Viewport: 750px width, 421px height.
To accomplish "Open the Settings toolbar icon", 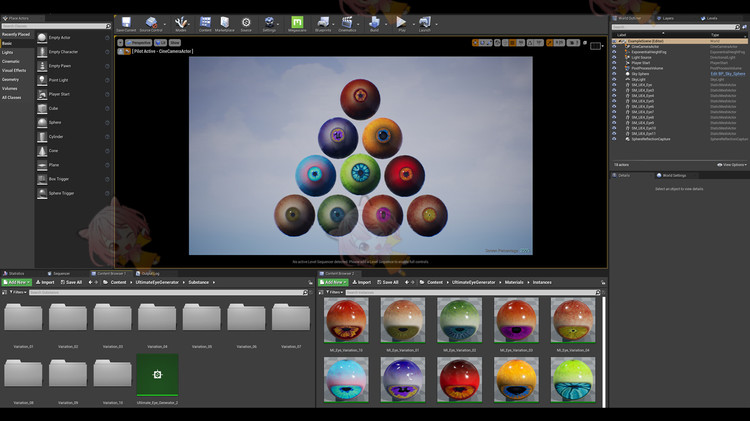I will point(269,24).
